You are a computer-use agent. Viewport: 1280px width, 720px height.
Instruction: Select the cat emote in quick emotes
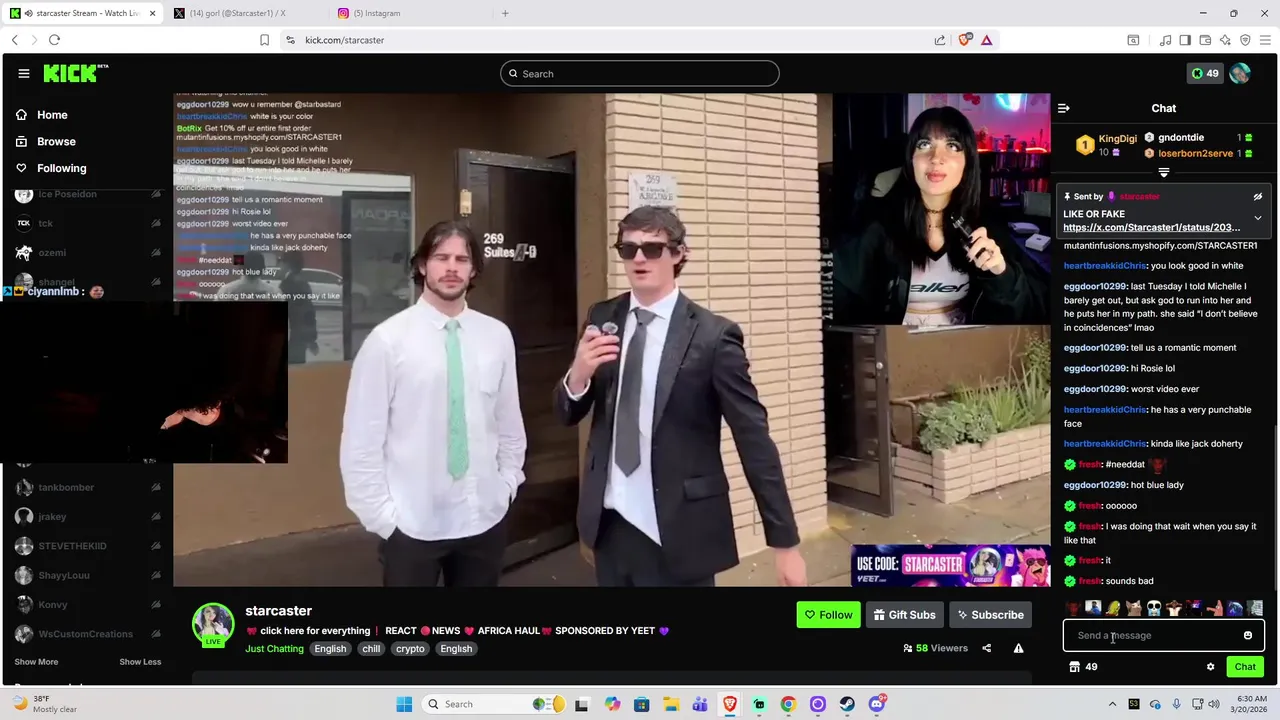(x=1133, y=608)
